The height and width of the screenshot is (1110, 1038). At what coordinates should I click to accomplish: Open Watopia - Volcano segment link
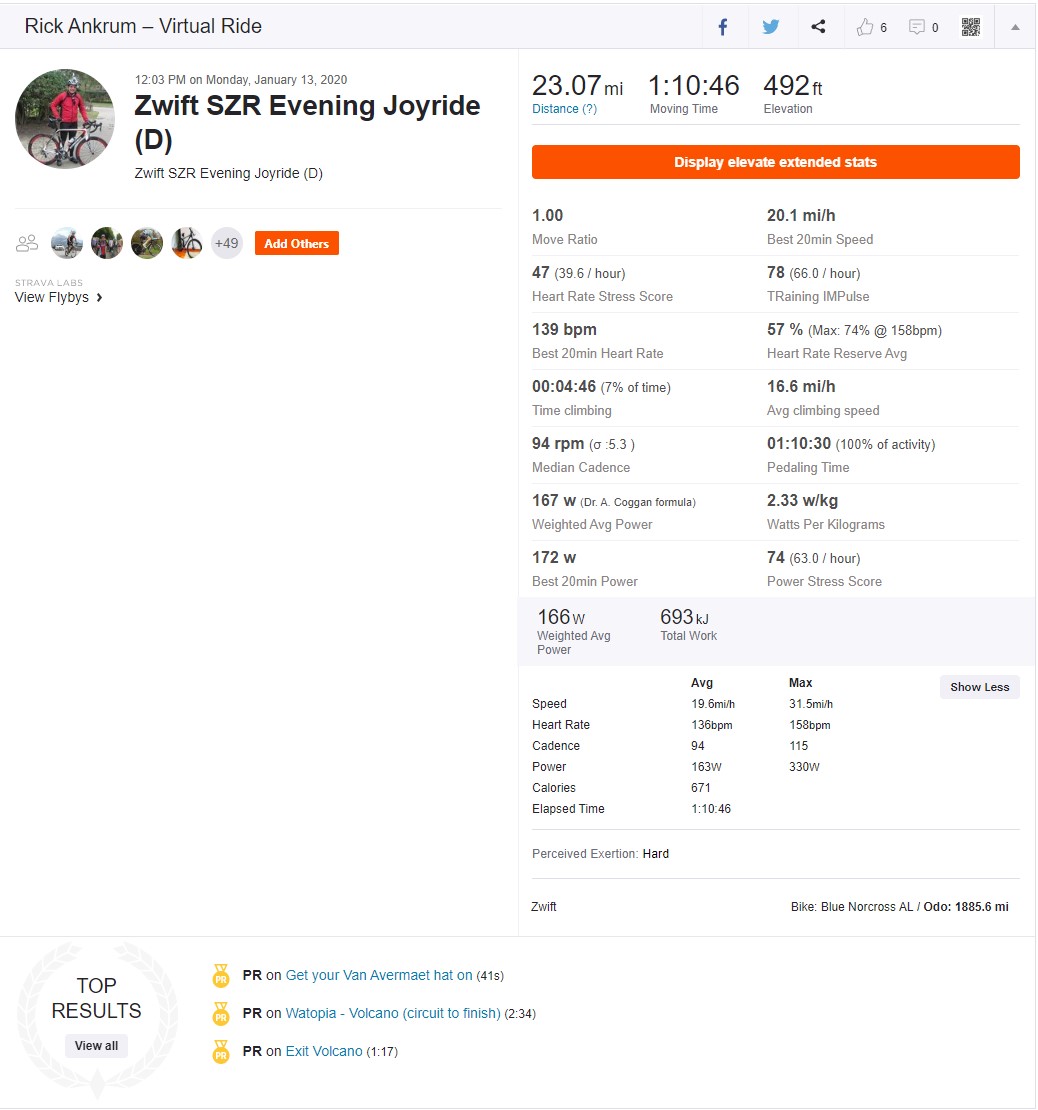[393, 1013]
